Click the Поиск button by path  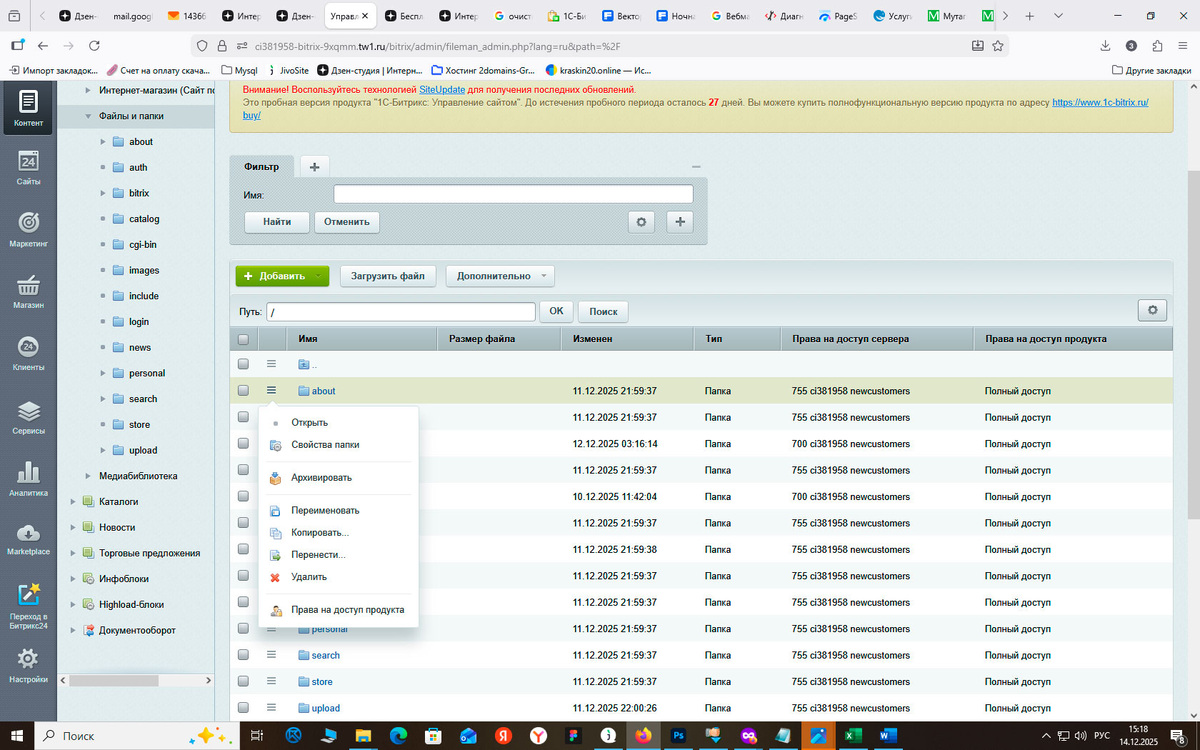pyautogui.click(x=603, y=311)
